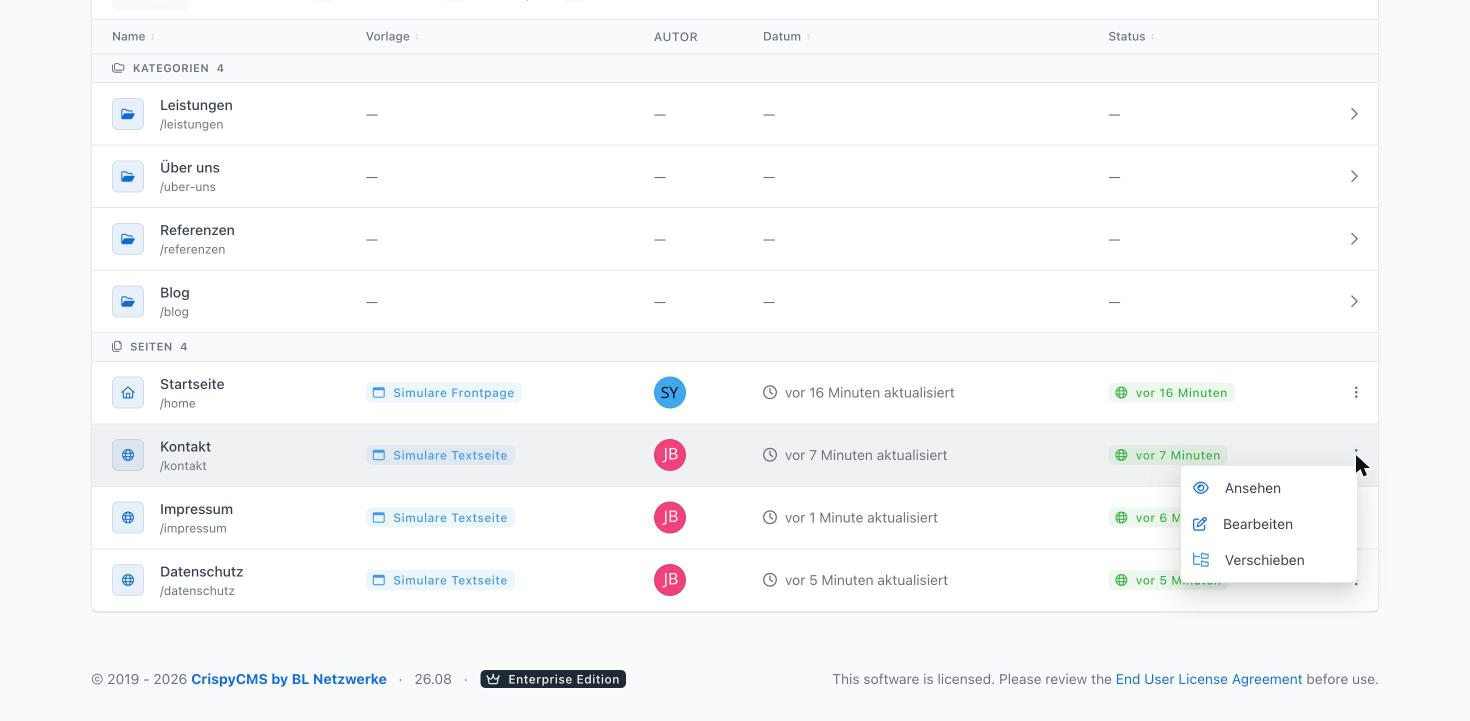
Task: Click the pencil icon beside Bearbeiten
Action: [1200, 524]
